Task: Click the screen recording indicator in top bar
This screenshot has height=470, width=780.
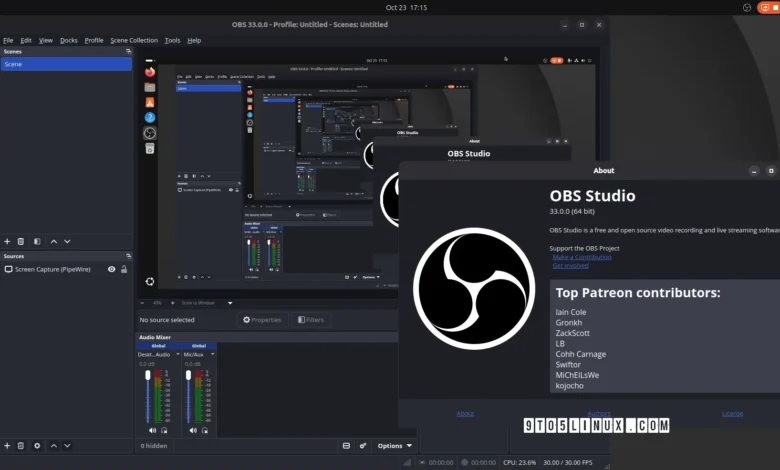Action: click(768, 7)
